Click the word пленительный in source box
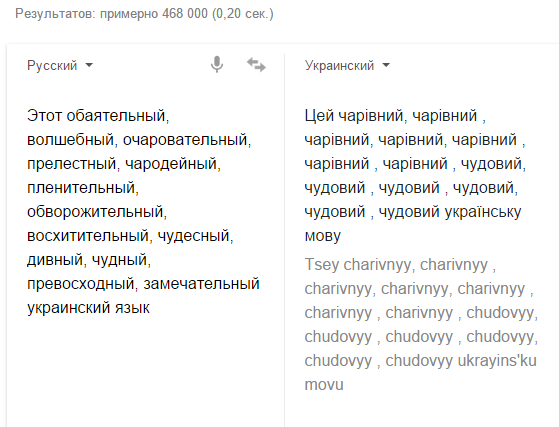The height and width of the screenshot is (427, 559). 81,188
